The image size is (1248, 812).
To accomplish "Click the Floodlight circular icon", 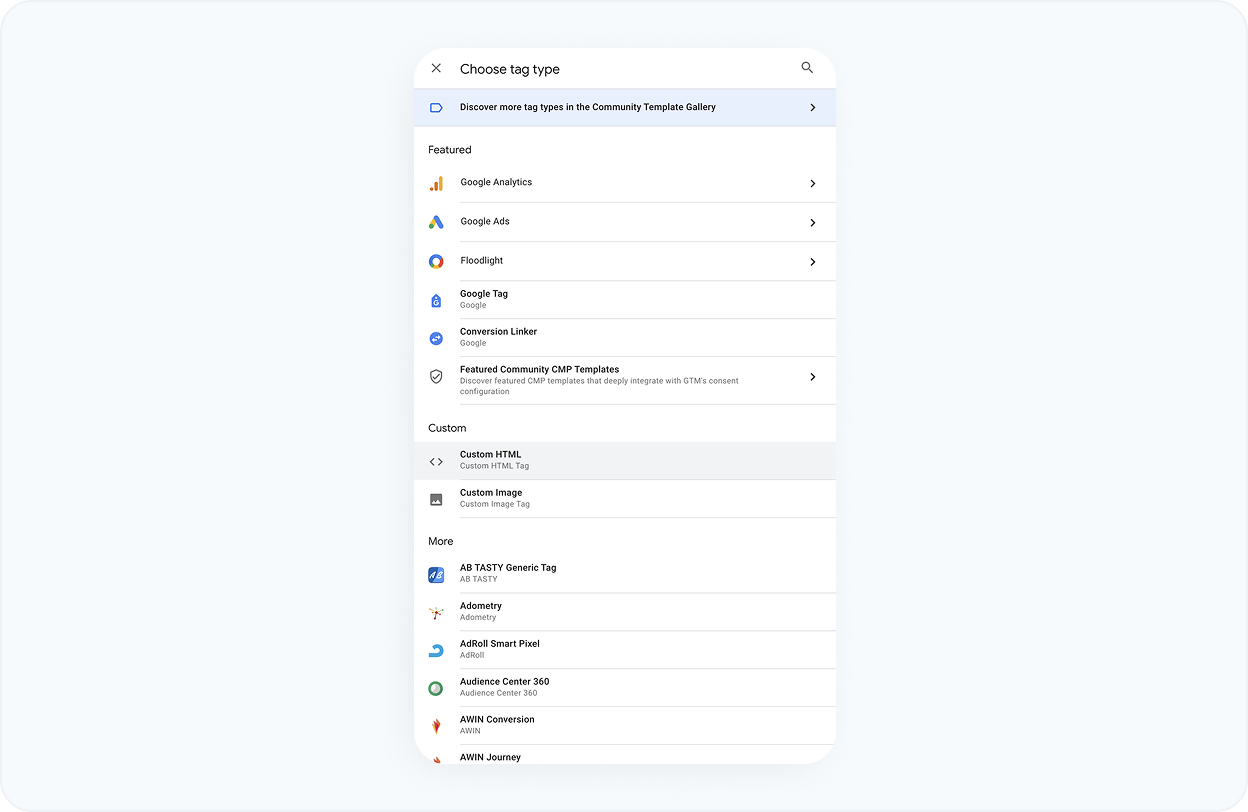I will (x=436, y=261).
